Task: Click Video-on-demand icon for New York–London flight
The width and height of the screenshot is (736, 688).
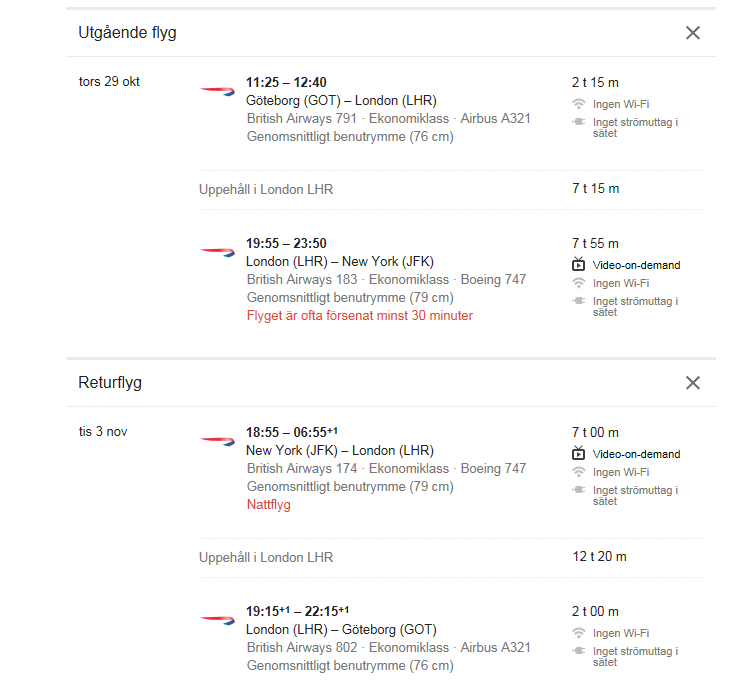Action: (x=578, y=453)
